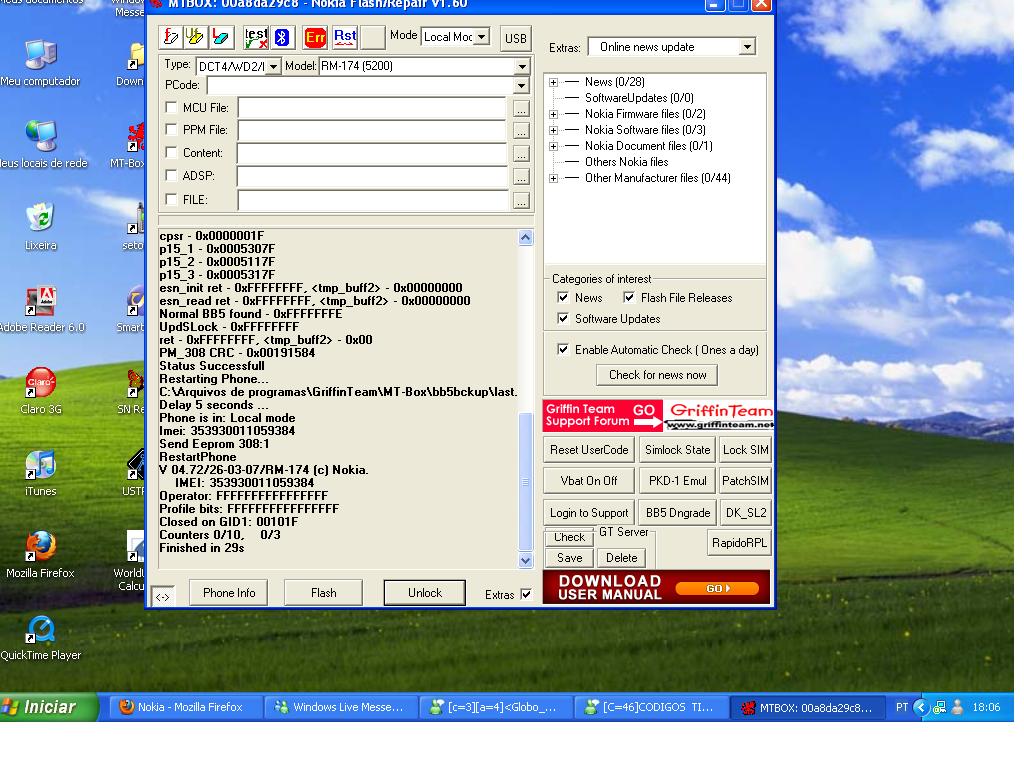Click the red 'Err' toolbar icon
Screen dimensions: 1024x768
[x=315, y=37]
